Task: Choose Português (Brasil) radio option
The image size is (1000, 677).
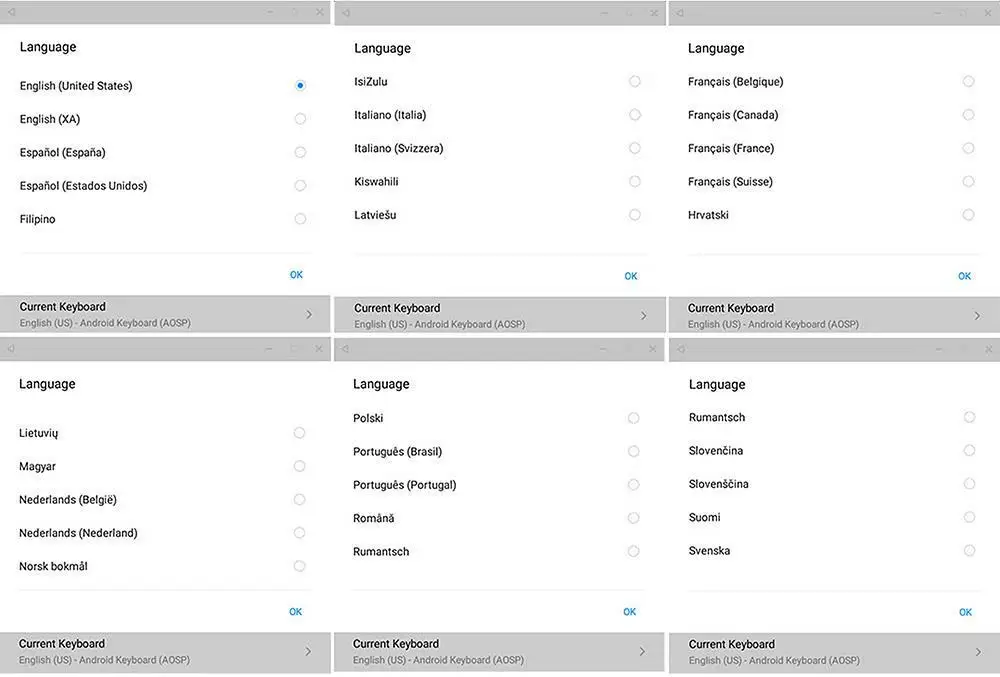Action: point(633,451)
